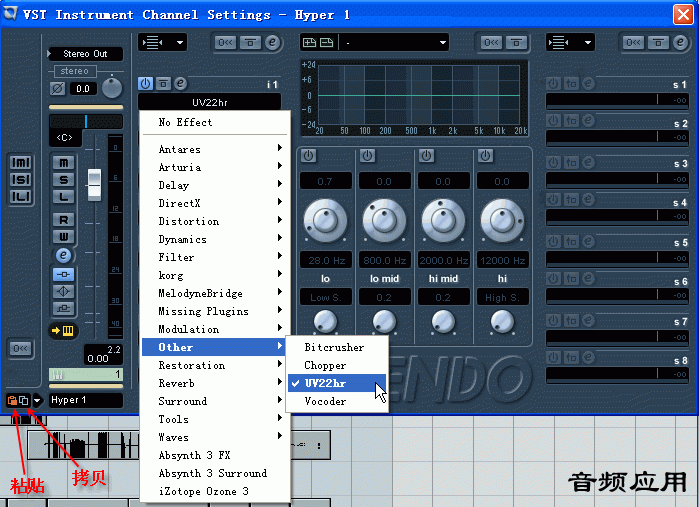Viewport: 699px width, 507px height.
Task: Click the inserts section top 'e' button
Action: [x=272, y=42]
